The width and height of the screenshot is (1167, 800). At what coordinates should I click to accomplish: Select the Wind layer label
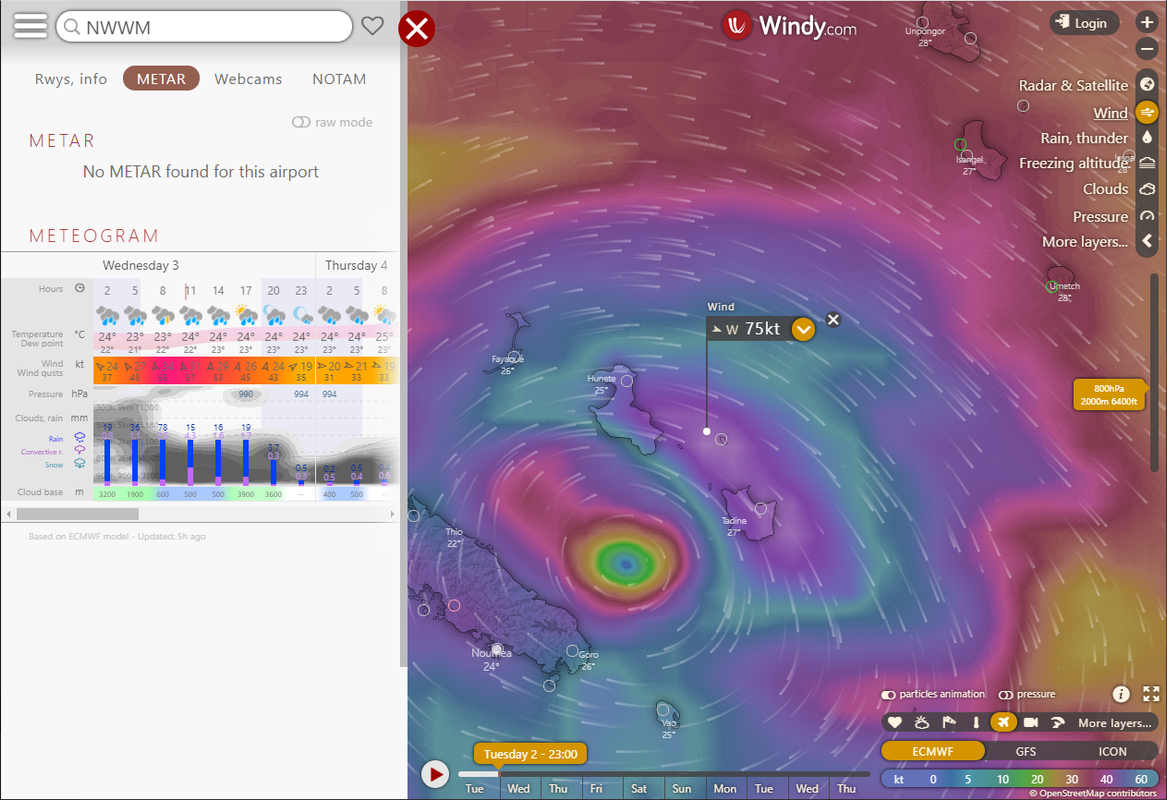tap(1110, 113)
